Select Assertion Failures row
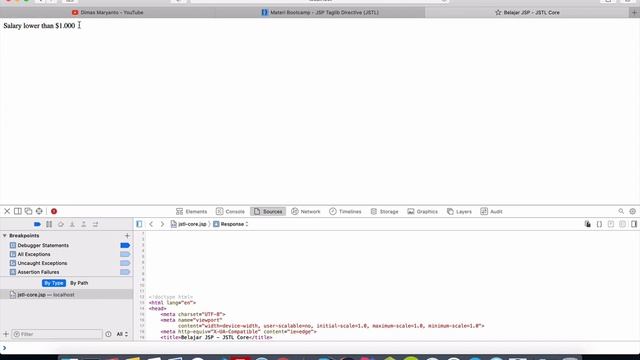The height and width of the screenshot is (360, 640). [66, 272]
